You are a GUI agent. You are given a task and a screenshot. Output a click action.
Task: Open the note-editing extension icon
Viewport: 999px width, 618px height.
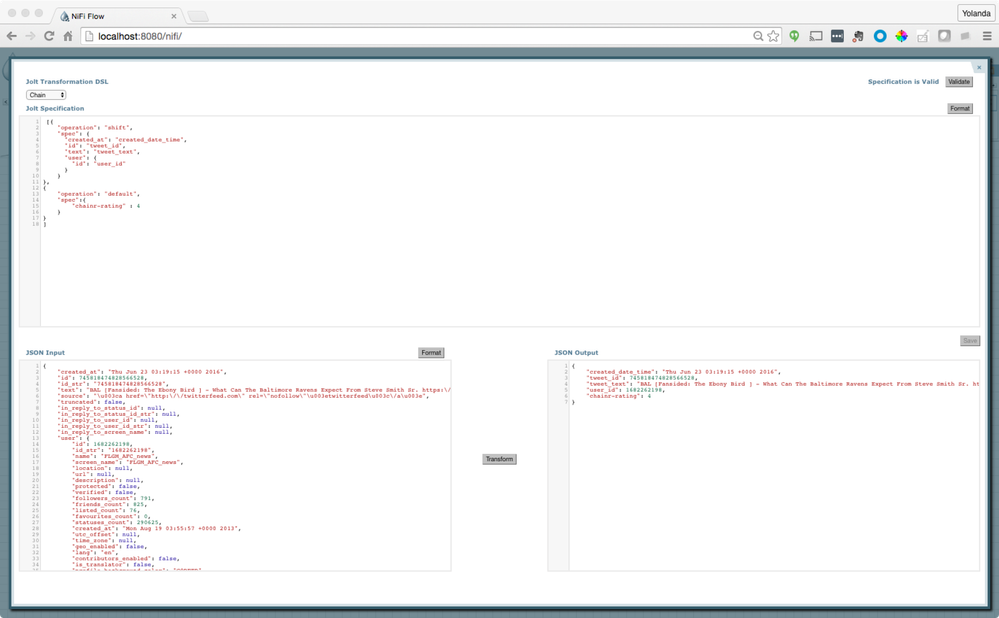(923, 35)
